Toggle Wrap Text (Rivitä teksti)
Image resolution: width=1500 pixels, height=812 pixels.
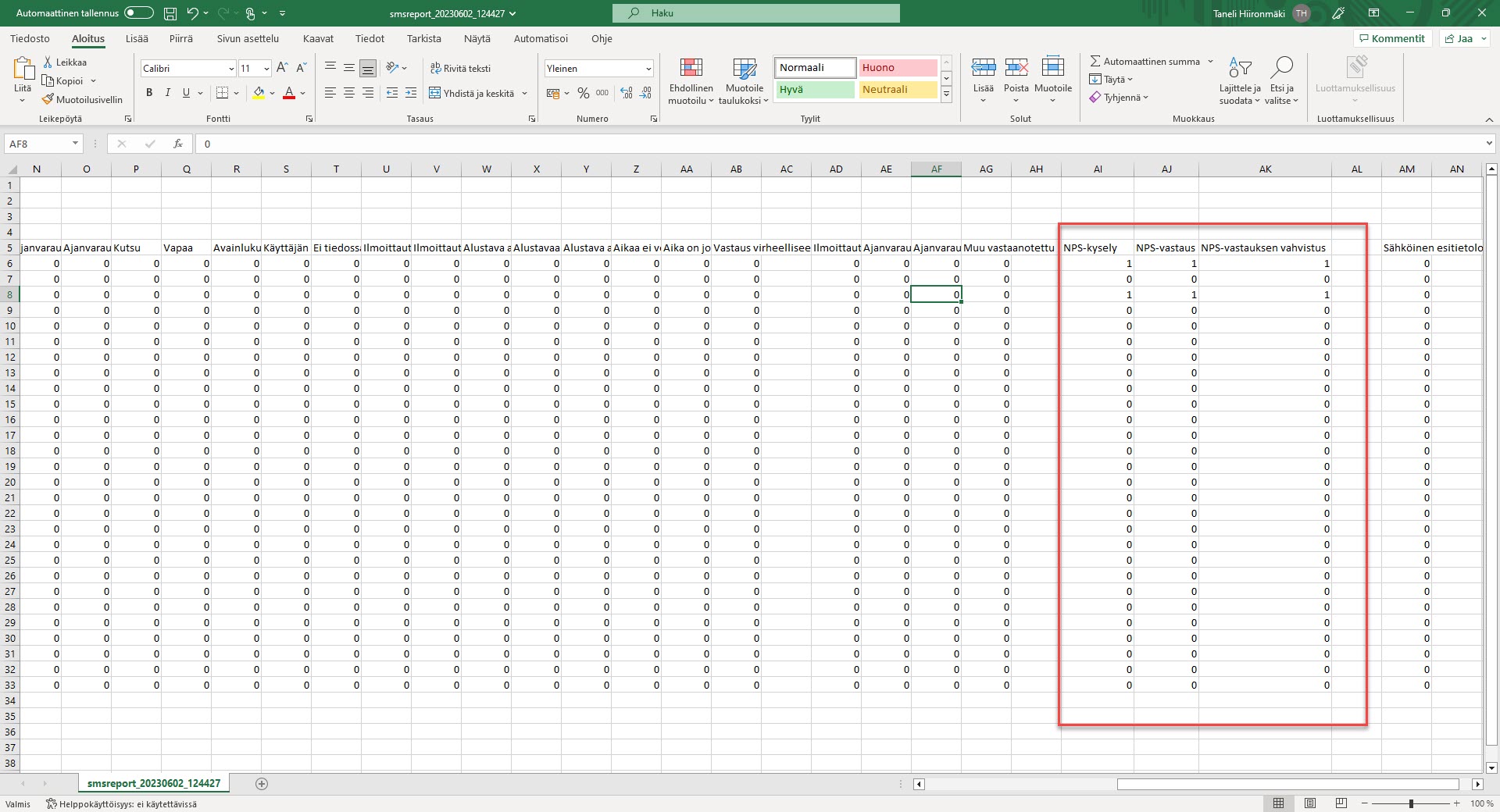461,68
